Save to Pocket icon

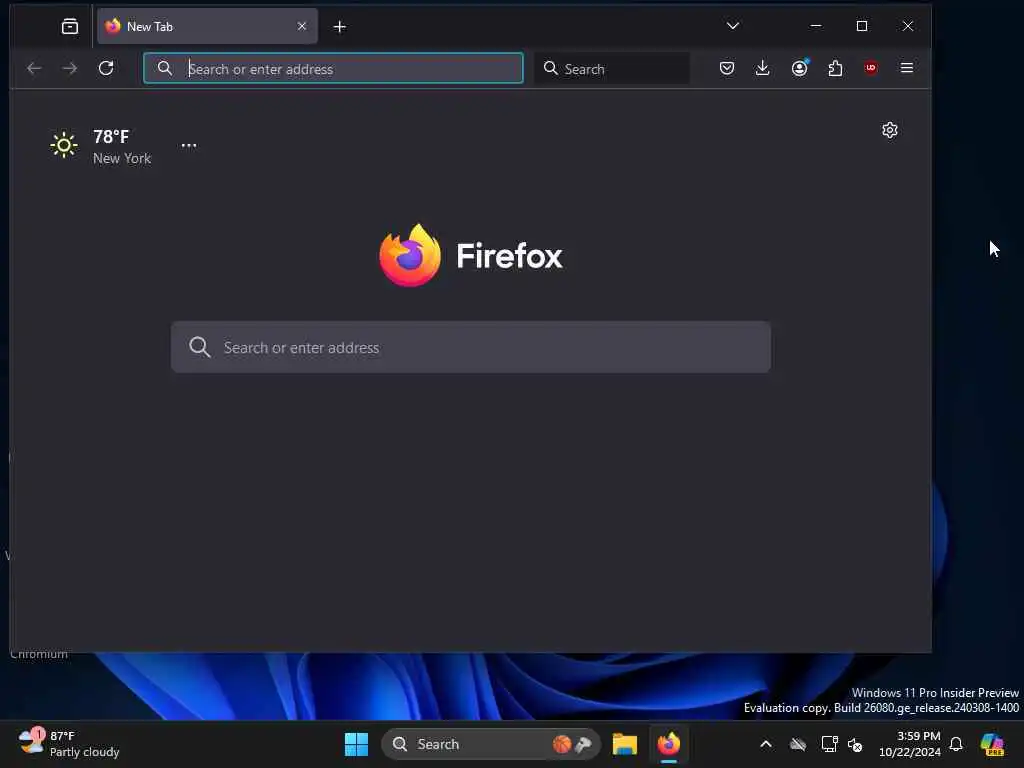coord(727,68)
